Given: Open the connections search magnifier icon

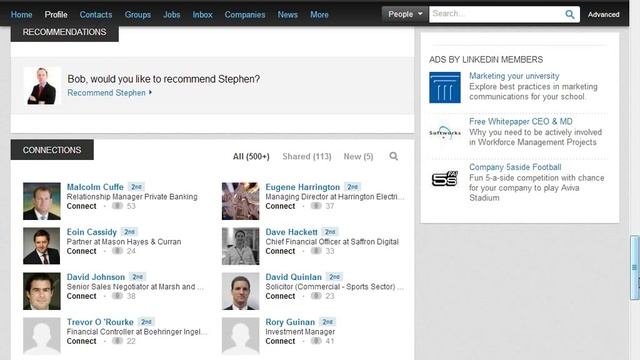Looking at the screenshot, I should click(393, 156).
